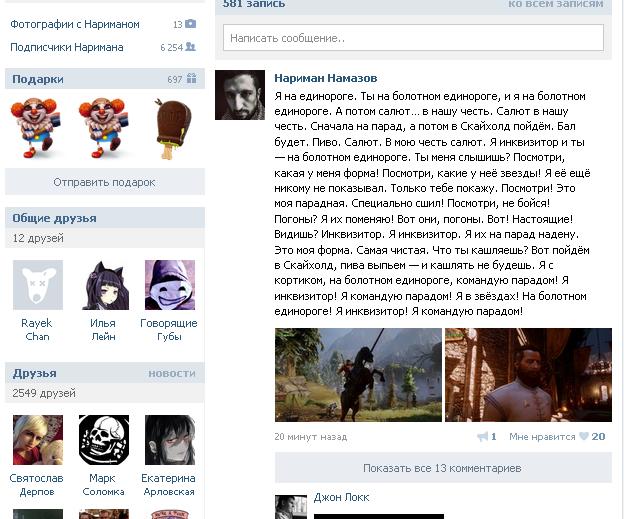Open the first clown gift image

tap(35, 127)
